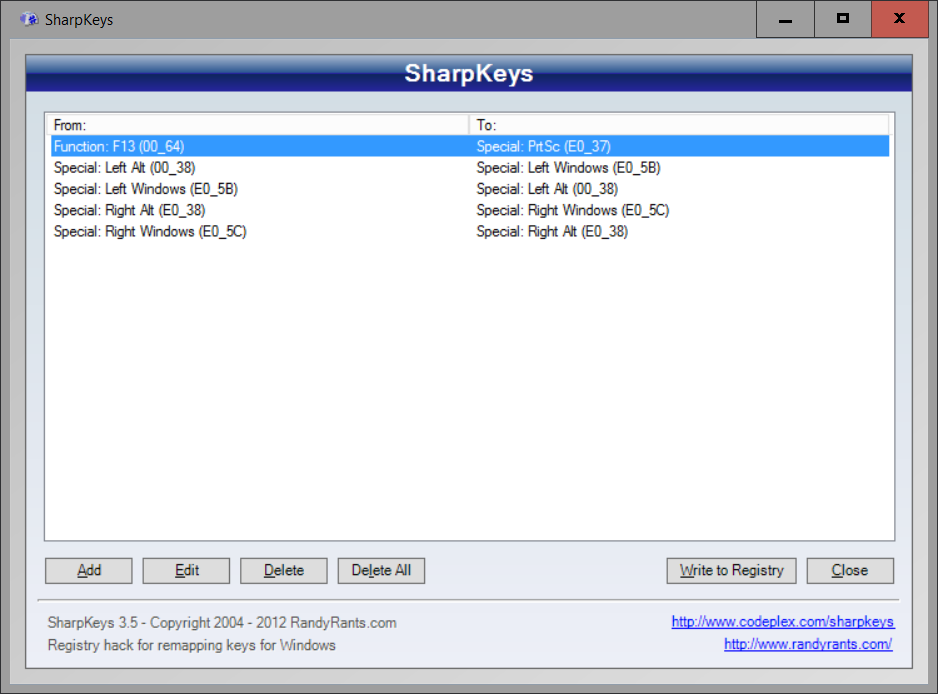Click the PrtSc (E0_37) target cell
938x694 pixels.
(x=543, y=147)
